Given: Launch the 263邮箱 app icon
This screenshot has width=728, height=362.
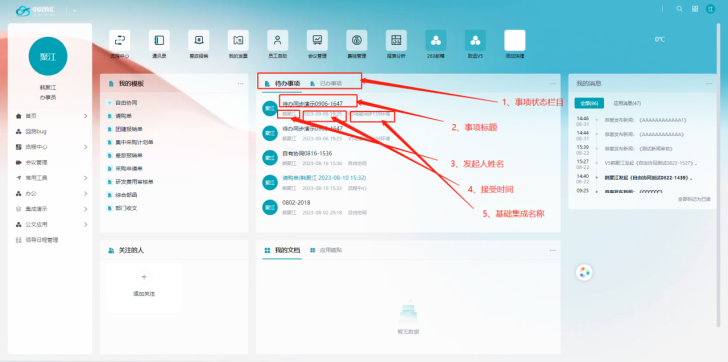Looking at the screenshot, I should click(436, 40).
